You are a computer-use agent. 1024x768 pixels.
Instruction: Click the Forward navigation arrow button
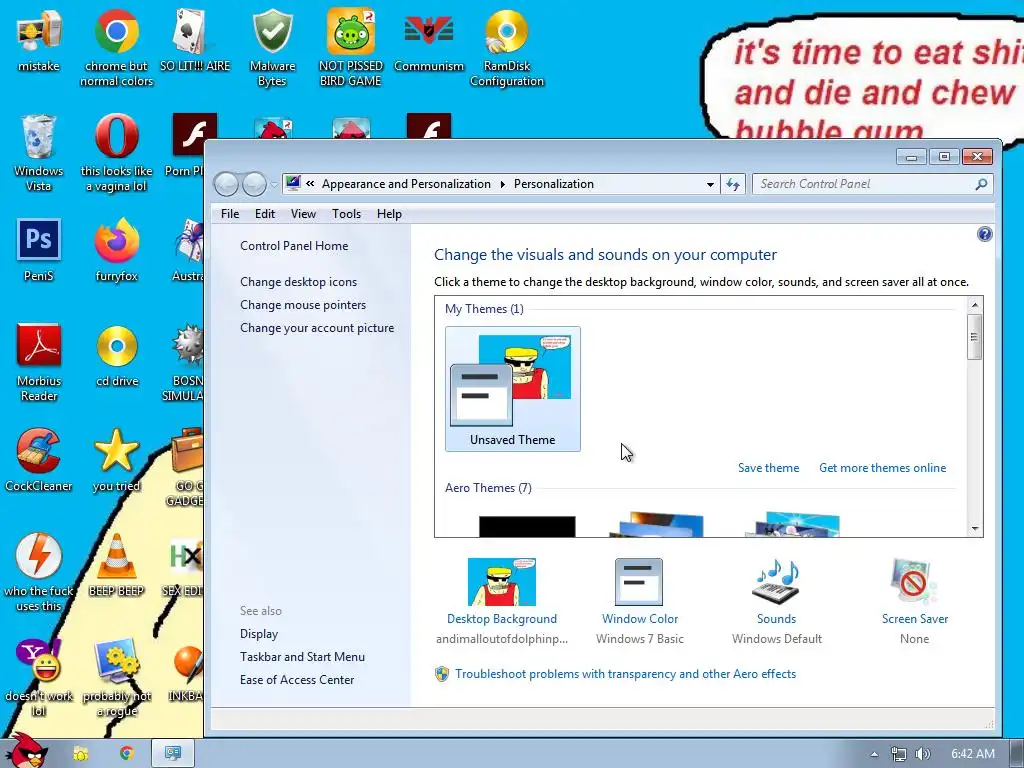pyautogui.click(x=254, y=184)
